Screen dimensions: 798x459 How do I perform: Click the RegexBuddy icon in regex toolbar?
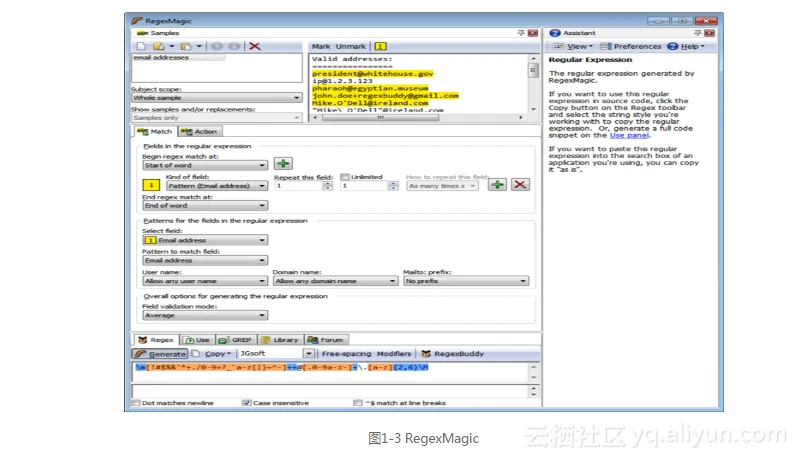(426, 353)
